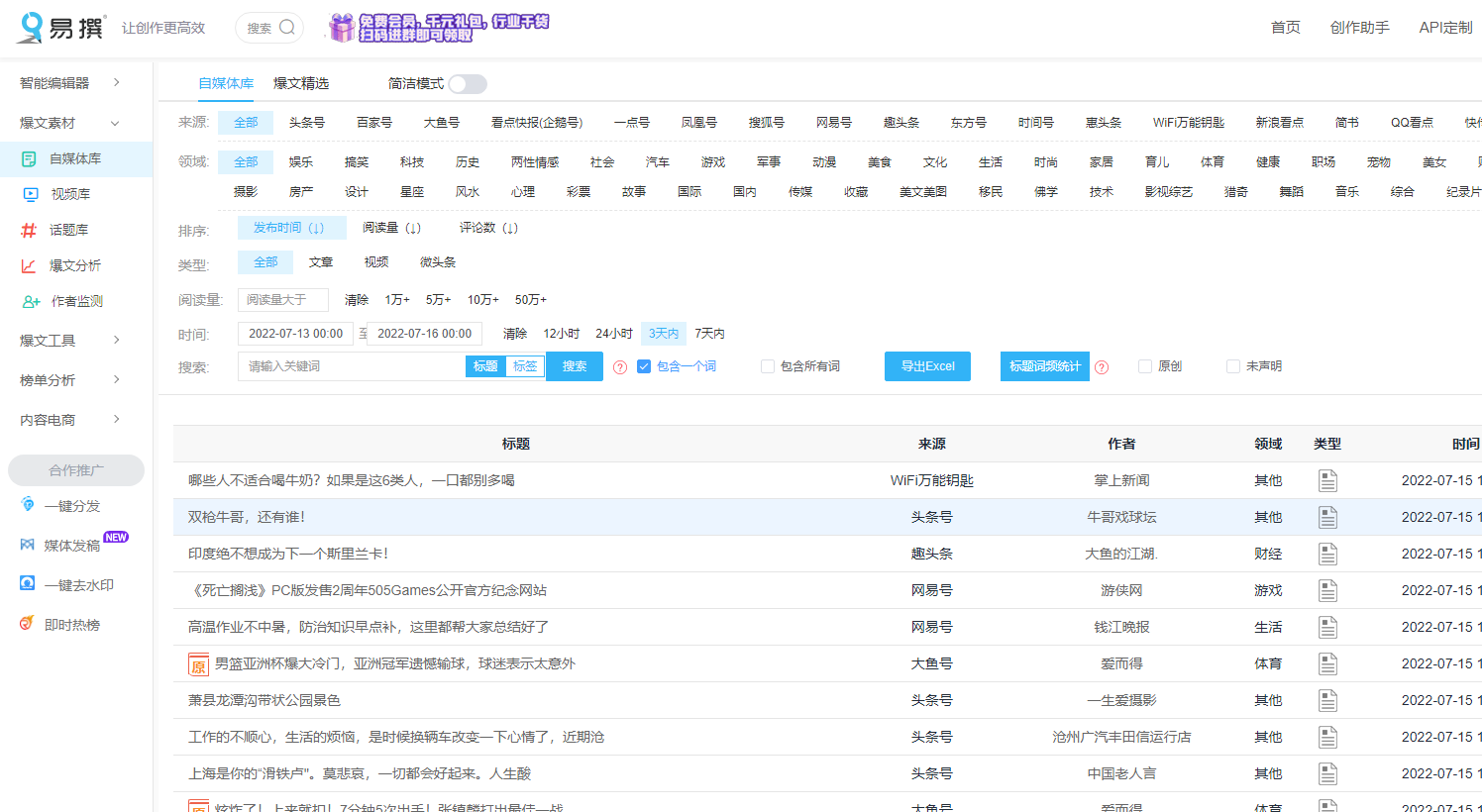Click the blue 搜索 button

click(x=575, y=366)
